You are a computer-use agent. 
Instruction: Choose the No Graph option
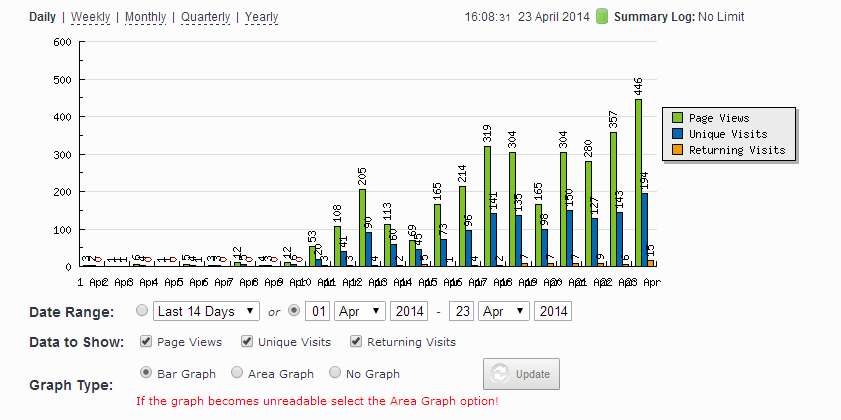pos(335,373)
